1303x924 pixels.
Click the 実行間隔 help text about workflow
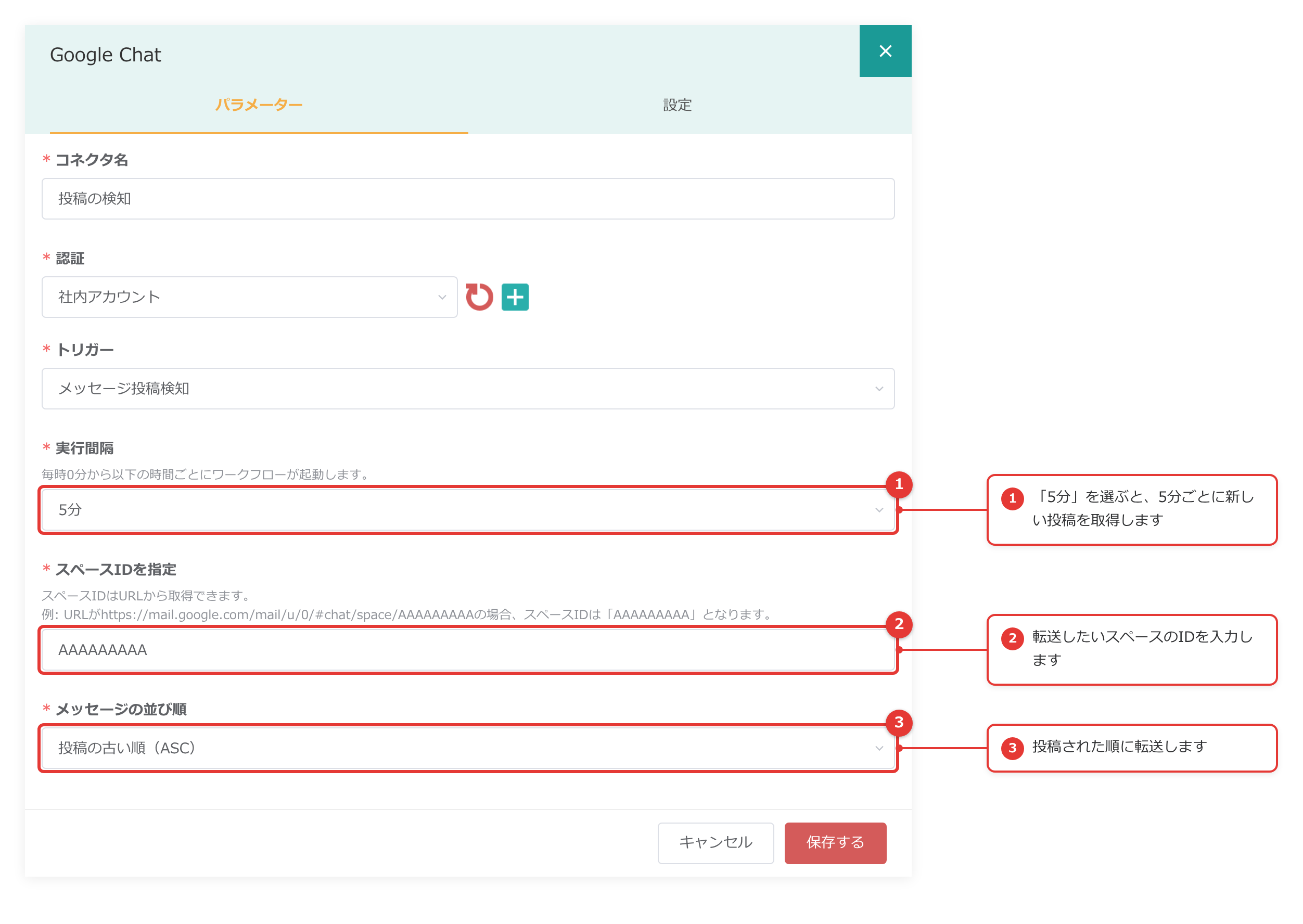[x=207, y=474]
